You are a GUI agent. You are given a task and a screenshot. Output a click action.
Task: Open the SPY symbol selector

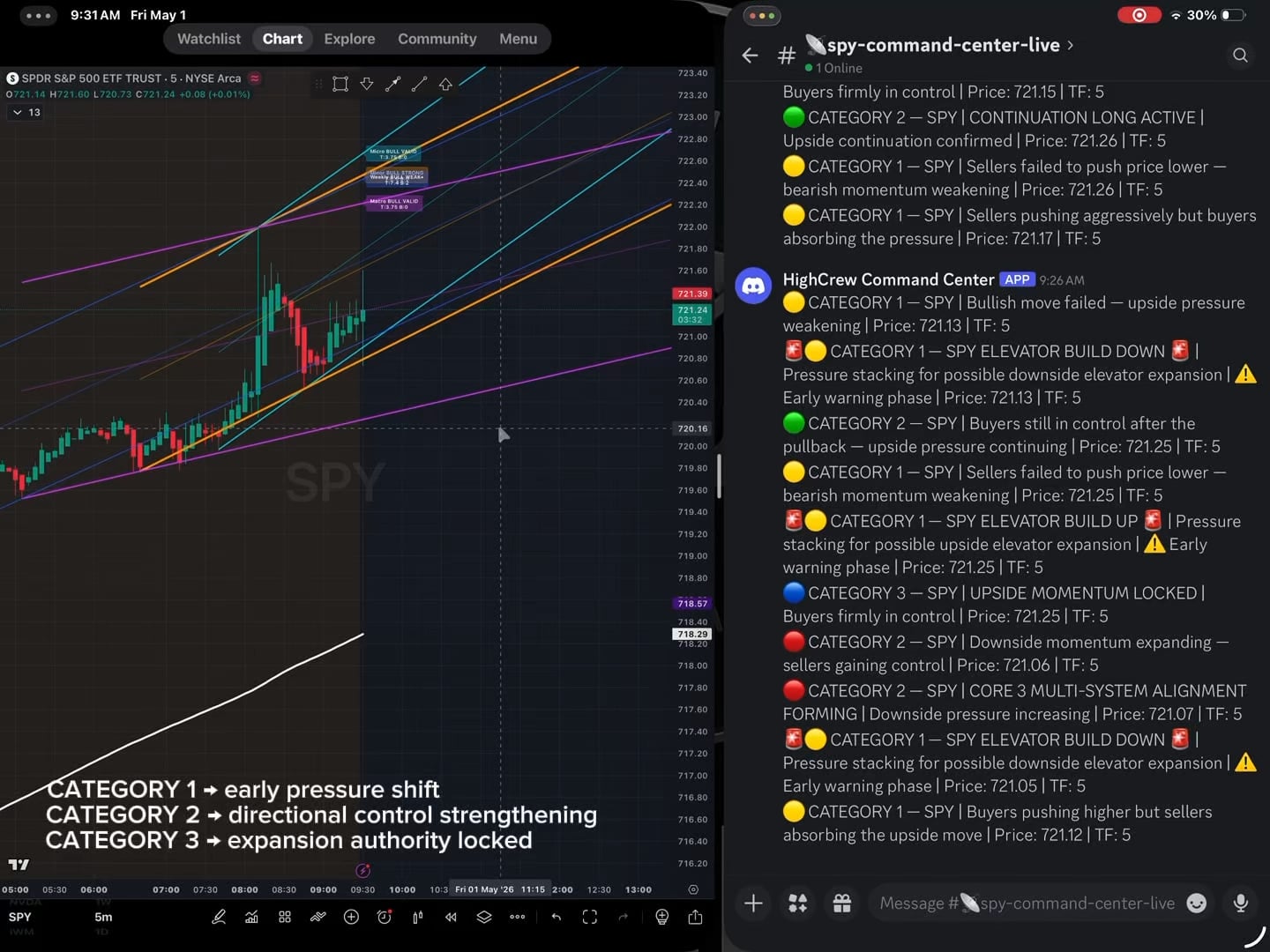click(x=19, y=917)
